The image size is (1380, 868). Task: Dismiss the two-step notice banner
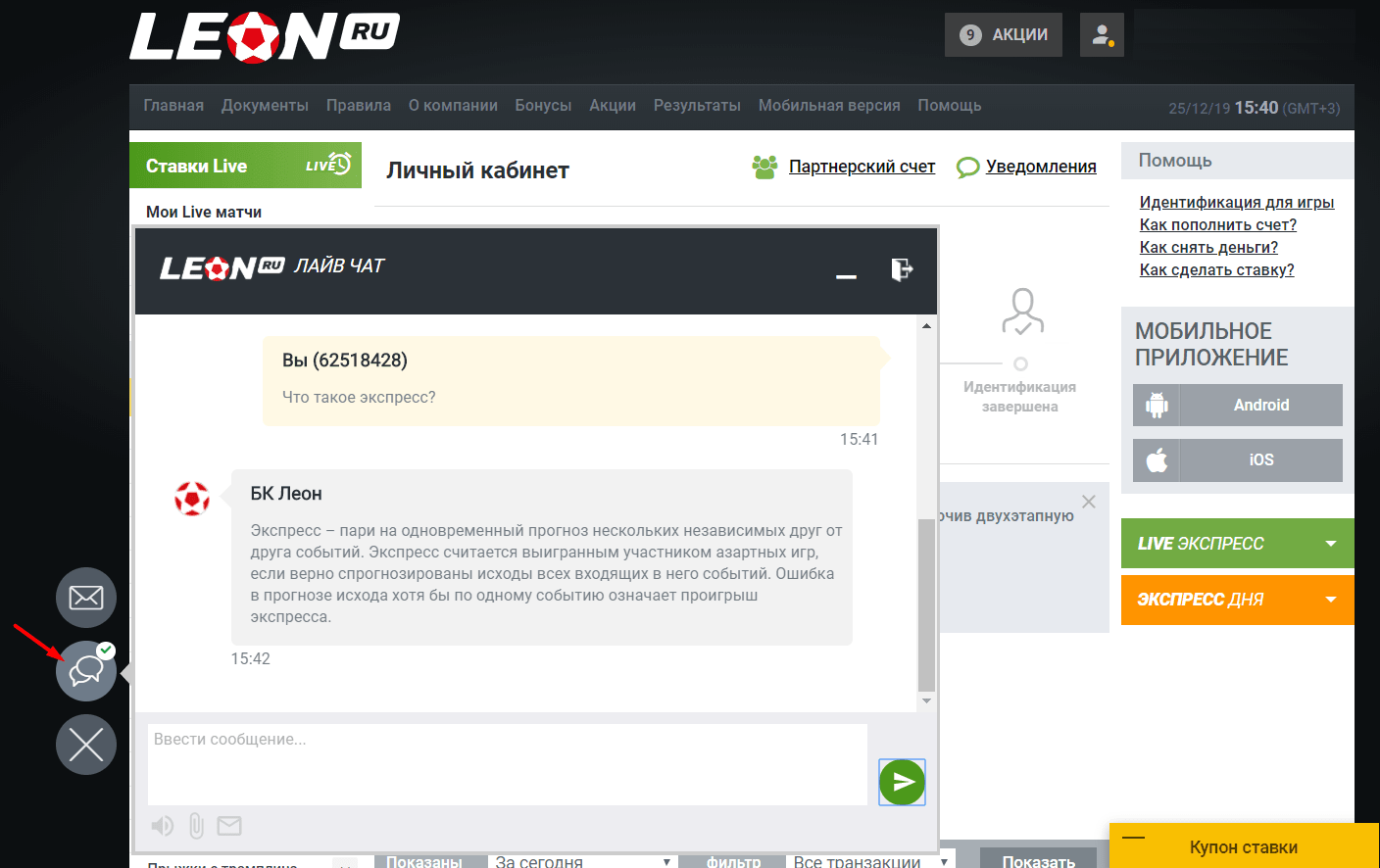pos(1088,502)
